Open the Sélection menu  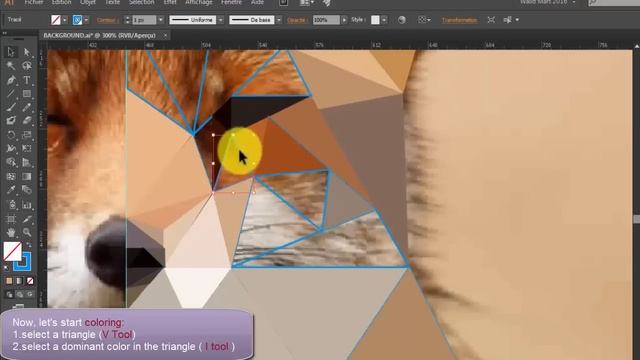(142, 2)
